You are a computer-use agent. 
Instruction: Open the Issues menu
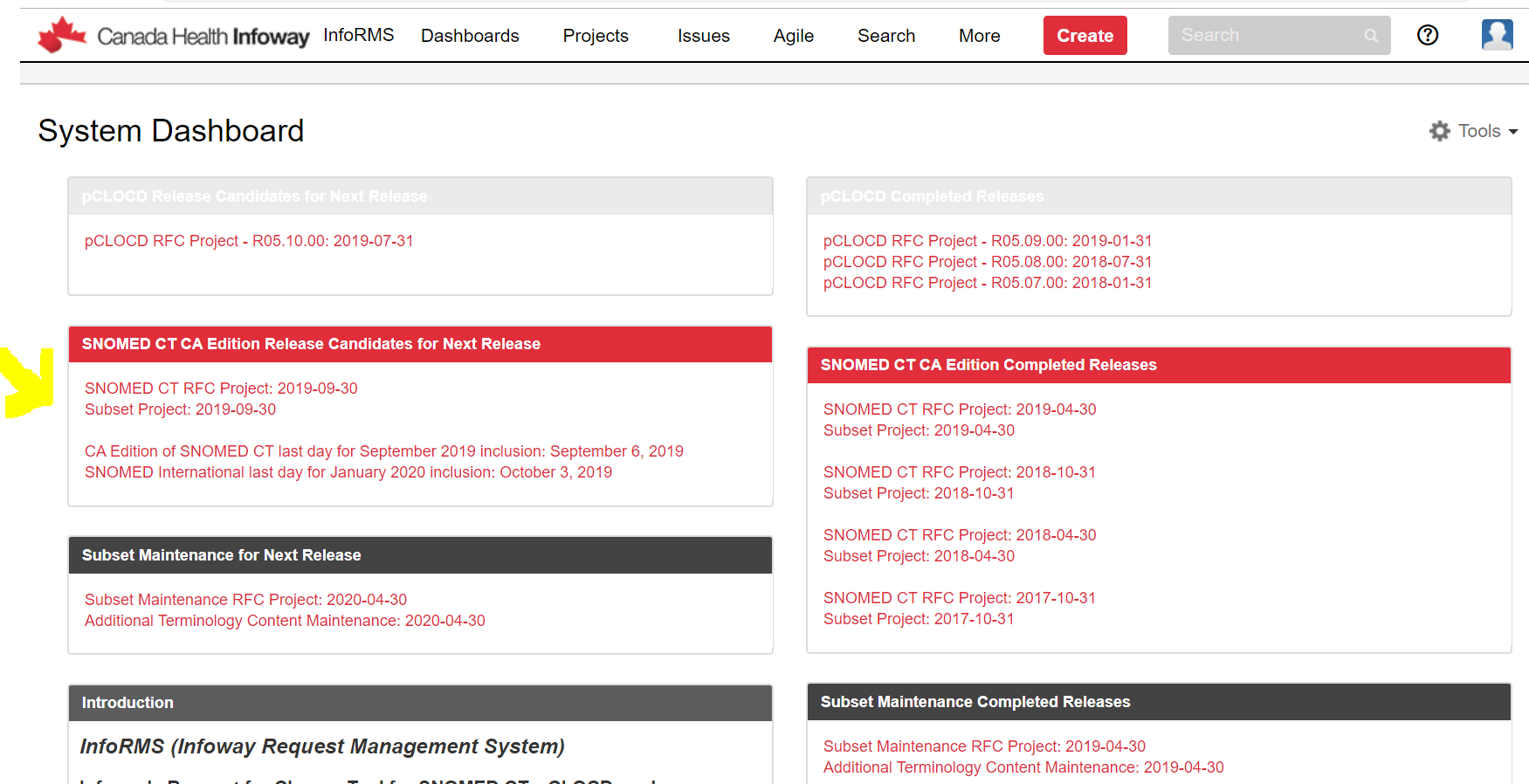click(x=704, y=36)
